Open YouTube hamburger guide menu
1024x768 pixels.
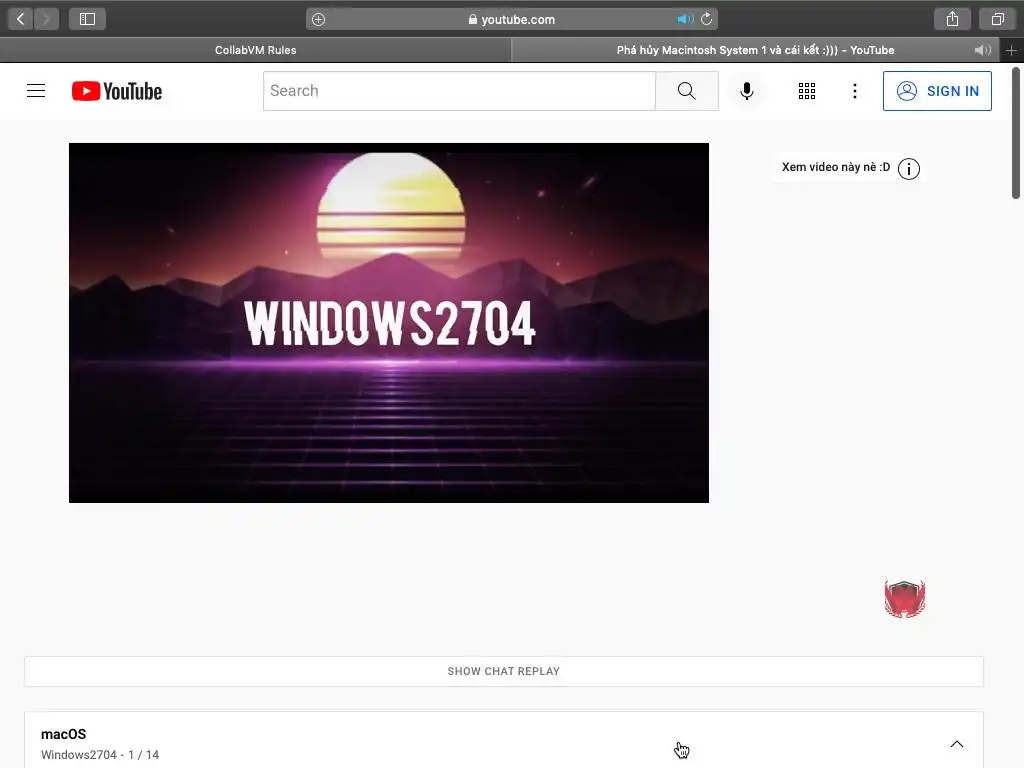click(x=36, y=91)
